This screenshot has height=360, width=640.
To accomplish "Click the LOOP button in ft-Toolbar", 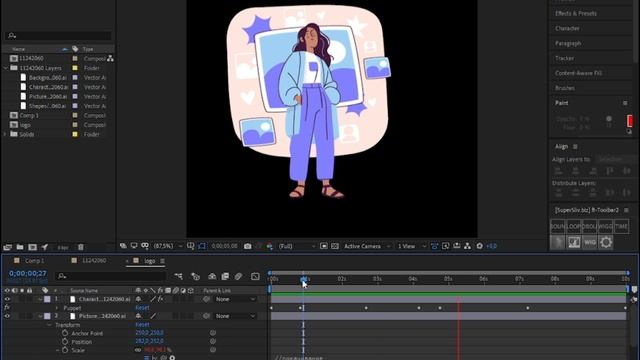I will click(x=573, y=227).
